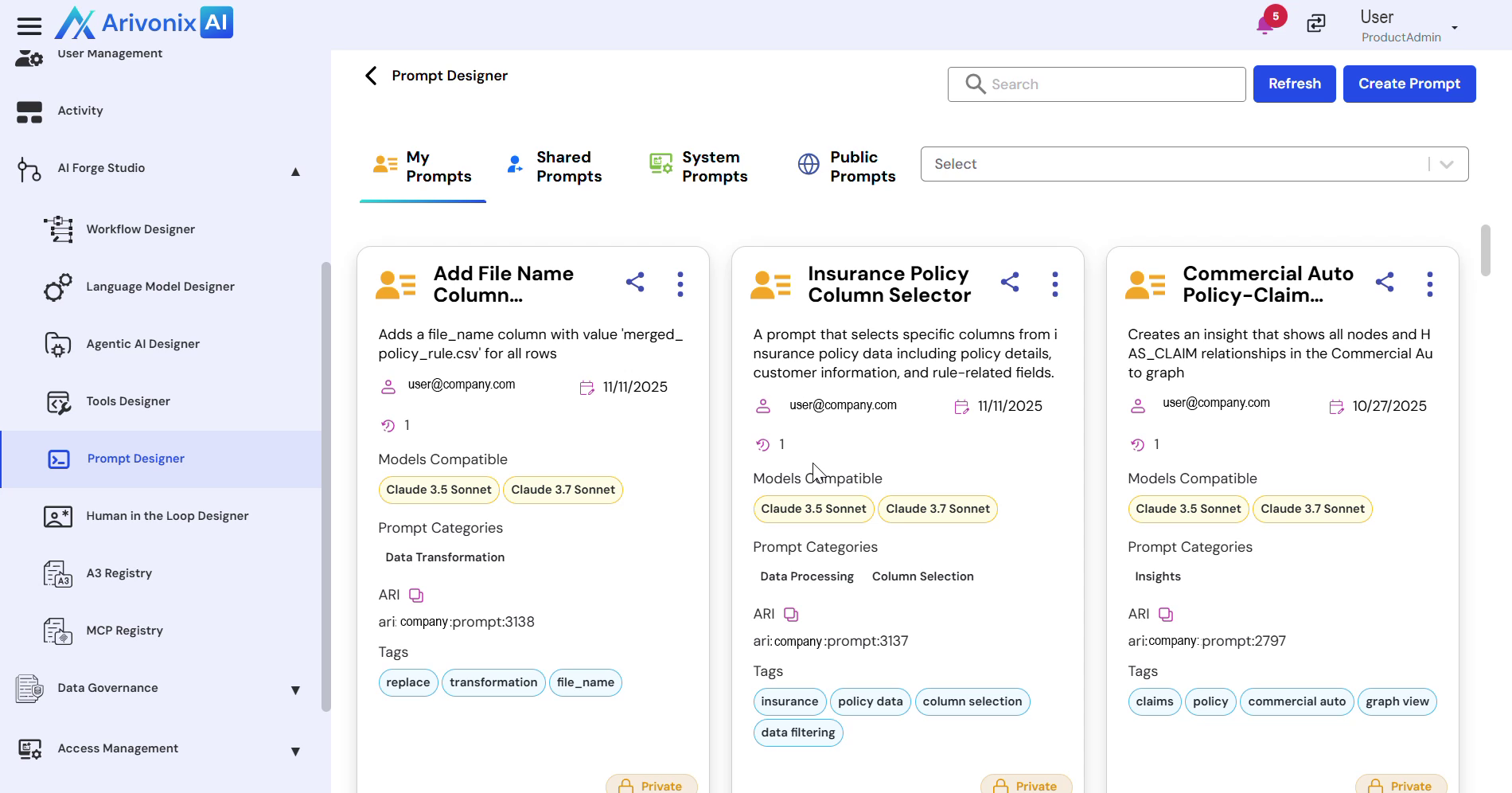Share the Add File Name Column prompt
1512x793 pixels.
[635, 283]
